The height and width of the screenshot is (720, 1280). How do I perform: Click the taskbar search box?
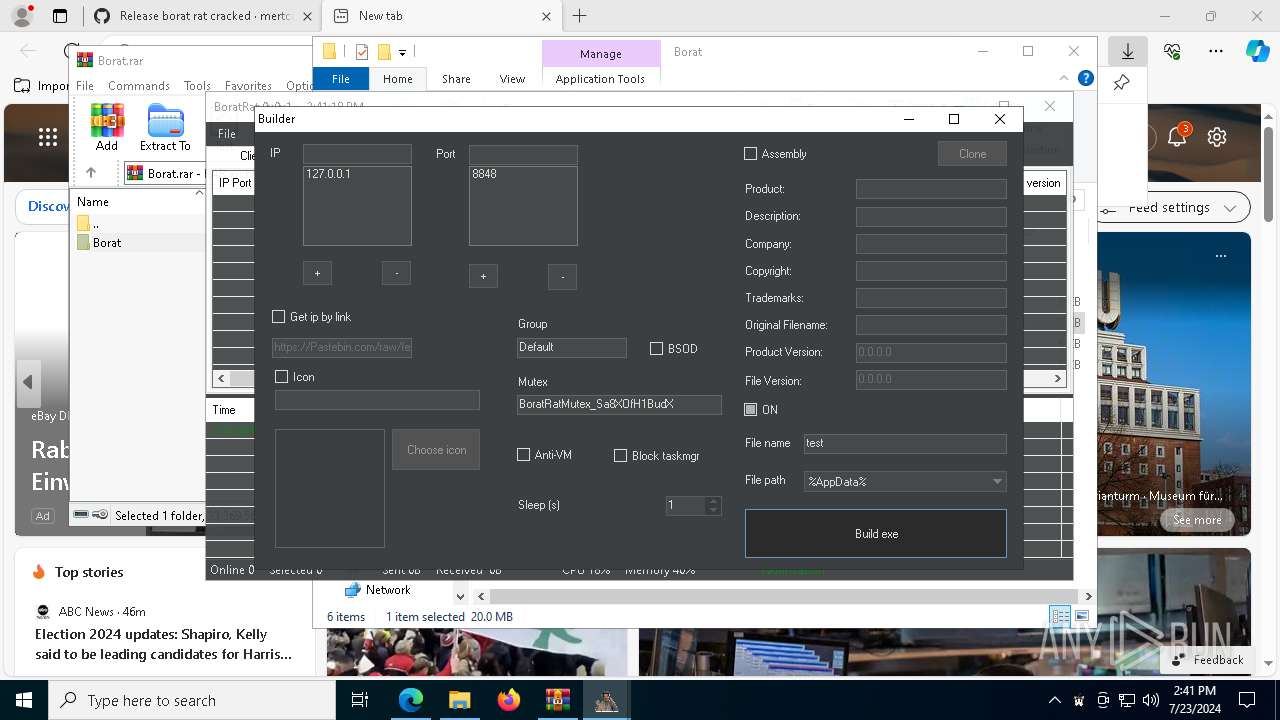(x=192, y=700)
